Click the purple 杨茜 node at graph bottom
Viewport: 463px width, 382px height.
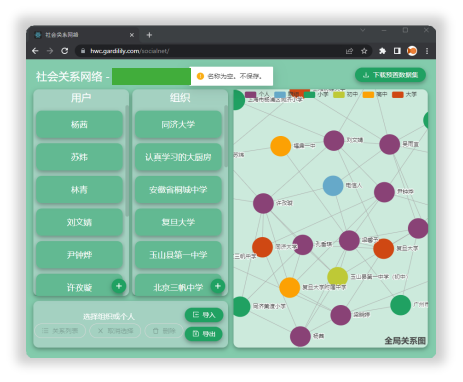pos(300,336)
